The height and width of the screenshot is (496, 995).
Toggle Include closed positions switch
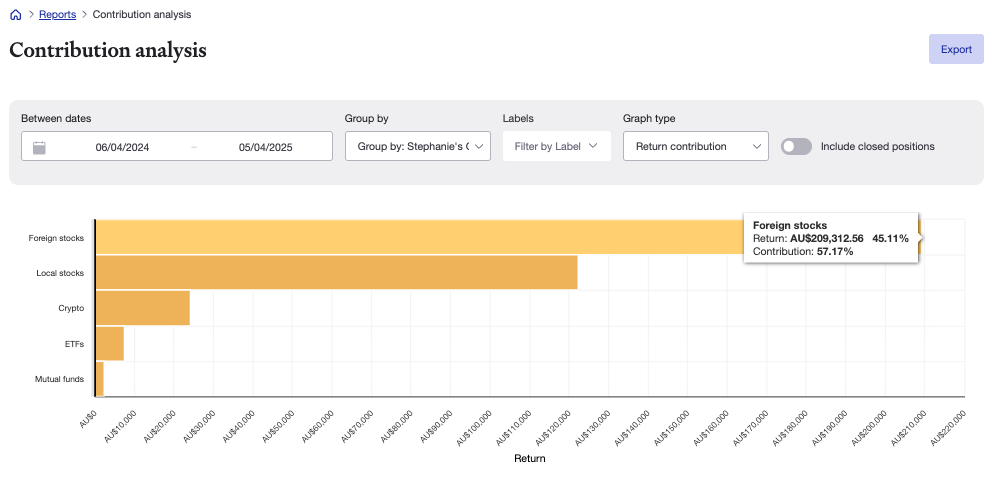click(796, 147)
